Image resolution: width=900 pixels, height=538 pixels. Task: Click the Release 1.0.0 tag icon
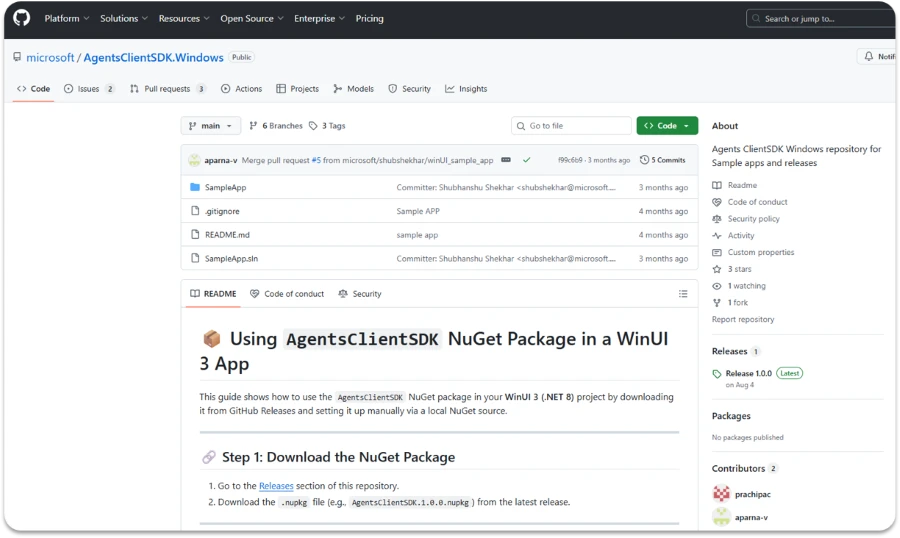[717, 374]
